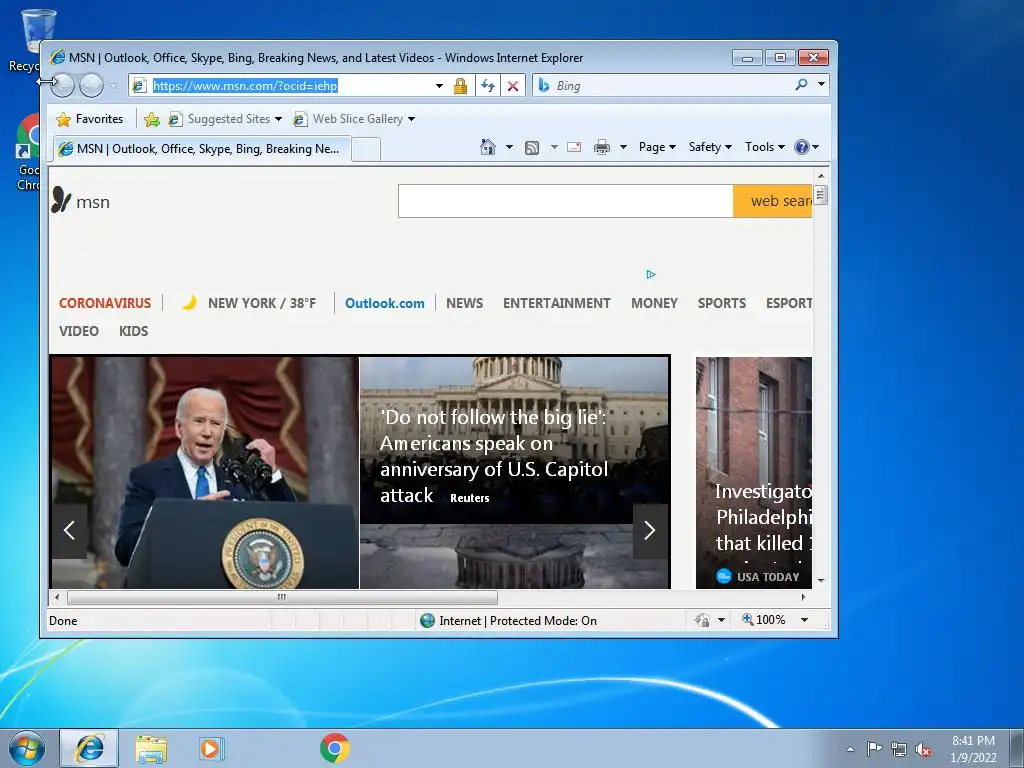
Task: Click the zoom magnifier icon in status bar
Action: 748,619
